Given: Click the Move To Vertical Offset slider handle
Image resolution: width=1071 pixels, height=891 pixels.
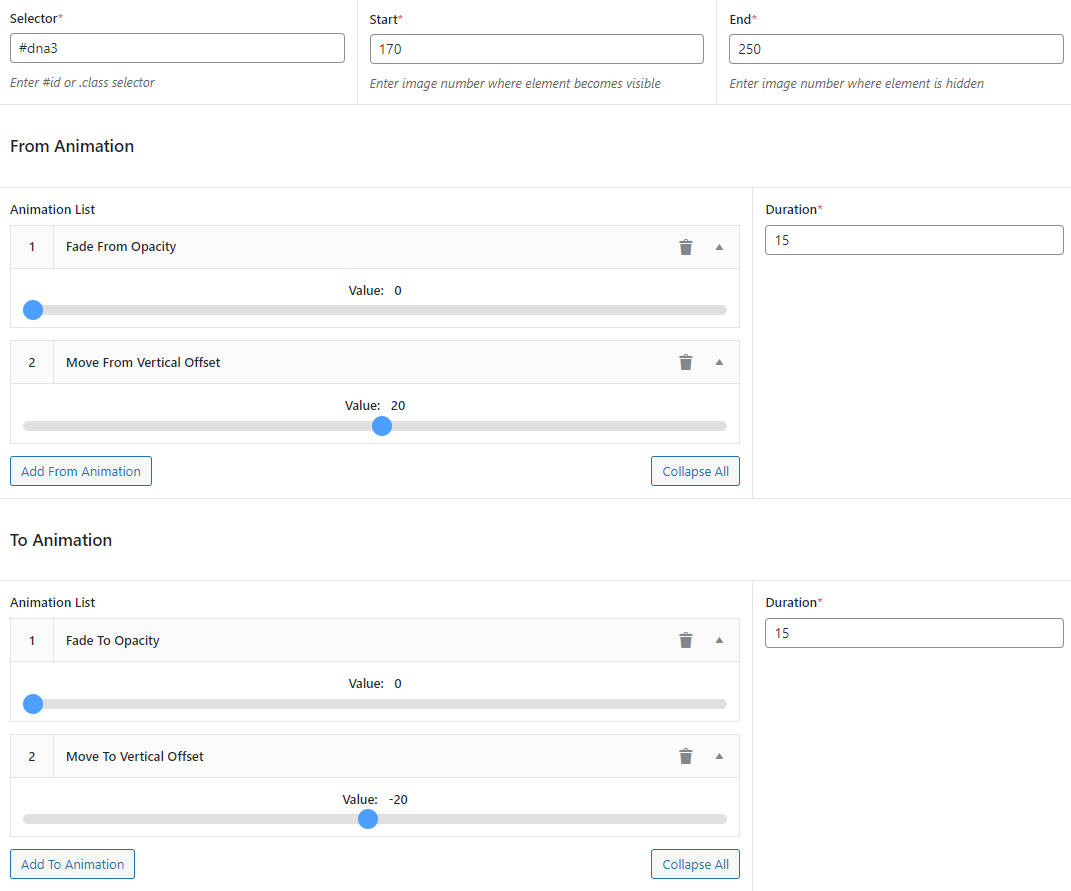Looking at the screenshot, I should [368, 819].
